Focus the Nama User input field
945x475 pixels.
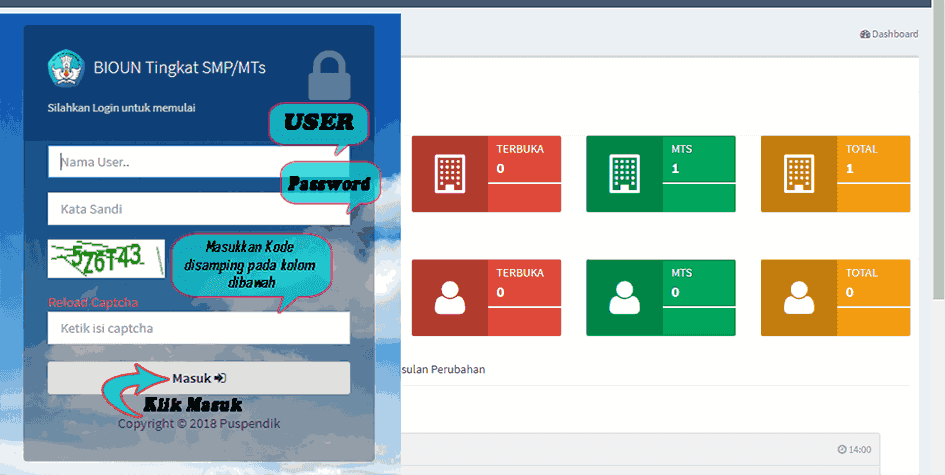(x=199, y=162)
